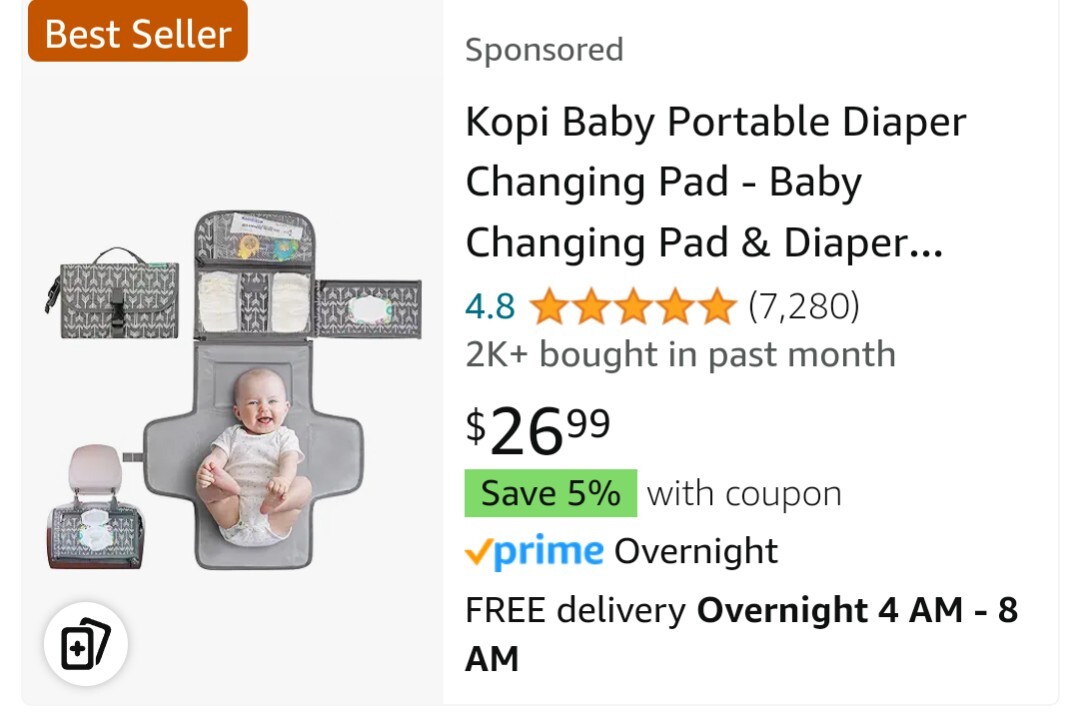Click the green Save 5% coupon badge
The width and height of the screenshot is (1079, 723).
pos(550,493)
